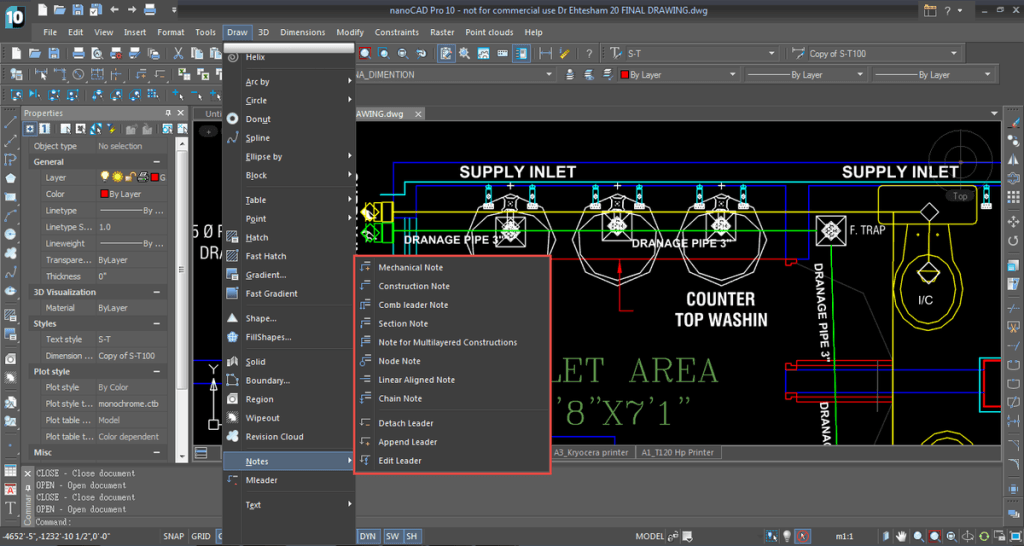Click the Chain Note entry
The image size is (1024, 546).
coord(400,399)
